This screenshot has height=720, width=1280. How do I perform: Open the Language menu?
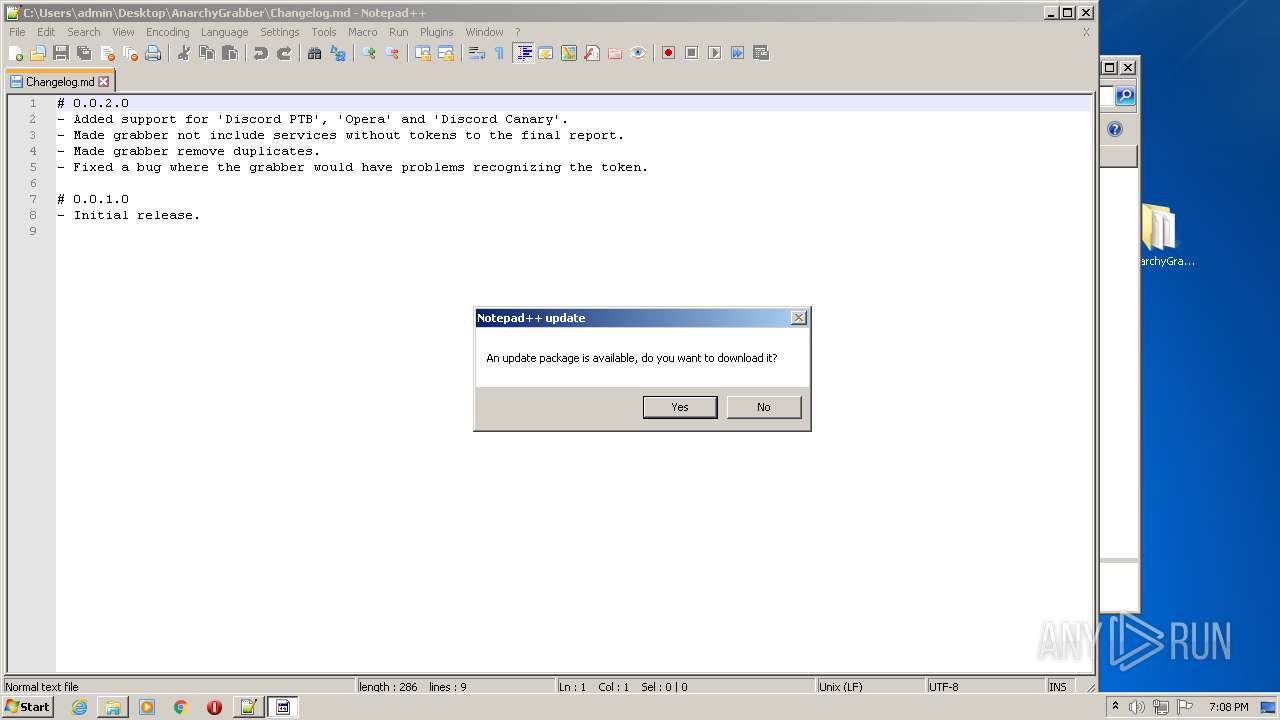pyautogui.click(x=224, y=32)
